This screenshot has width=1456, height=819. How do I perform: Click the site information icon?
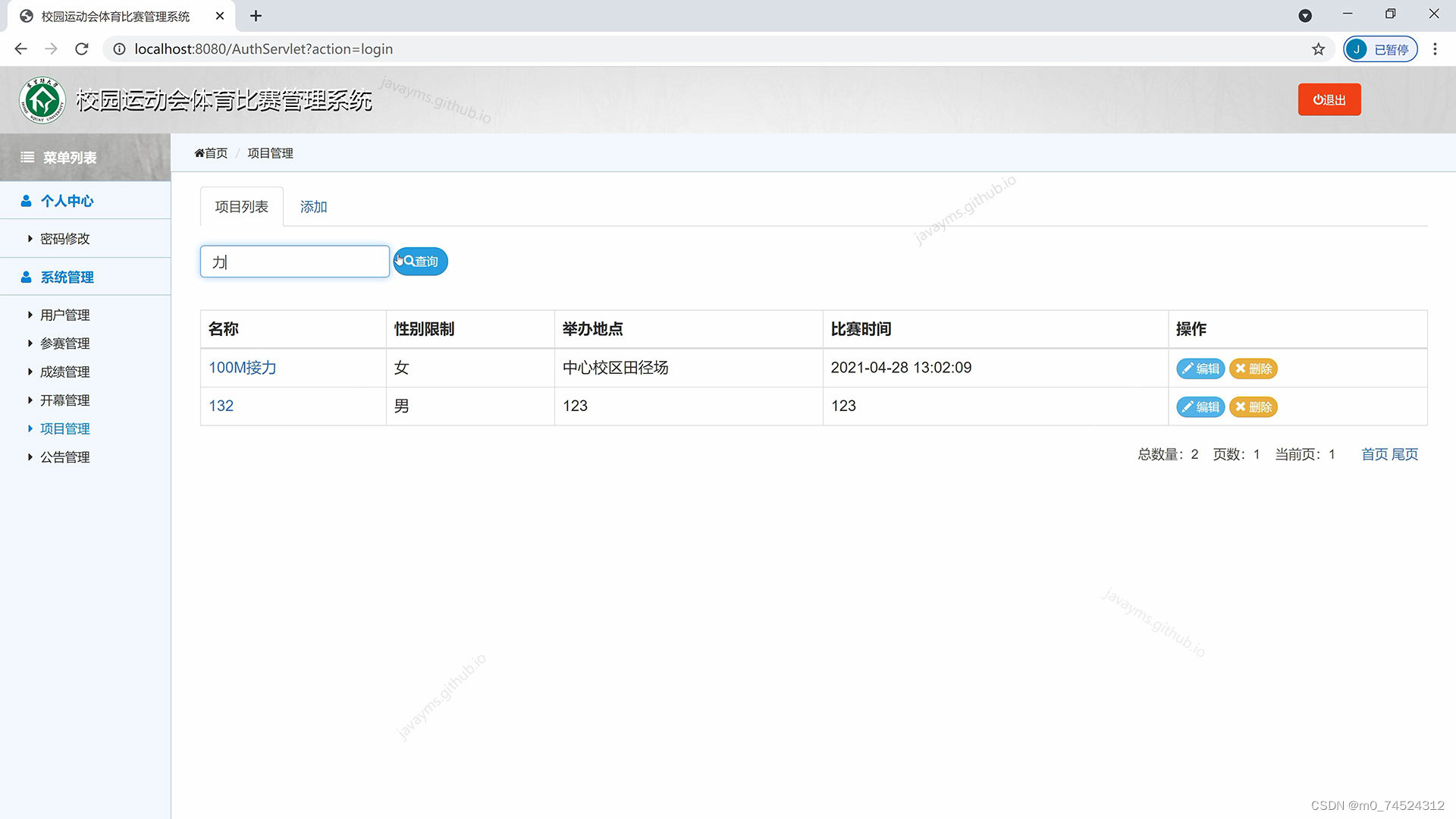(119, 49)
